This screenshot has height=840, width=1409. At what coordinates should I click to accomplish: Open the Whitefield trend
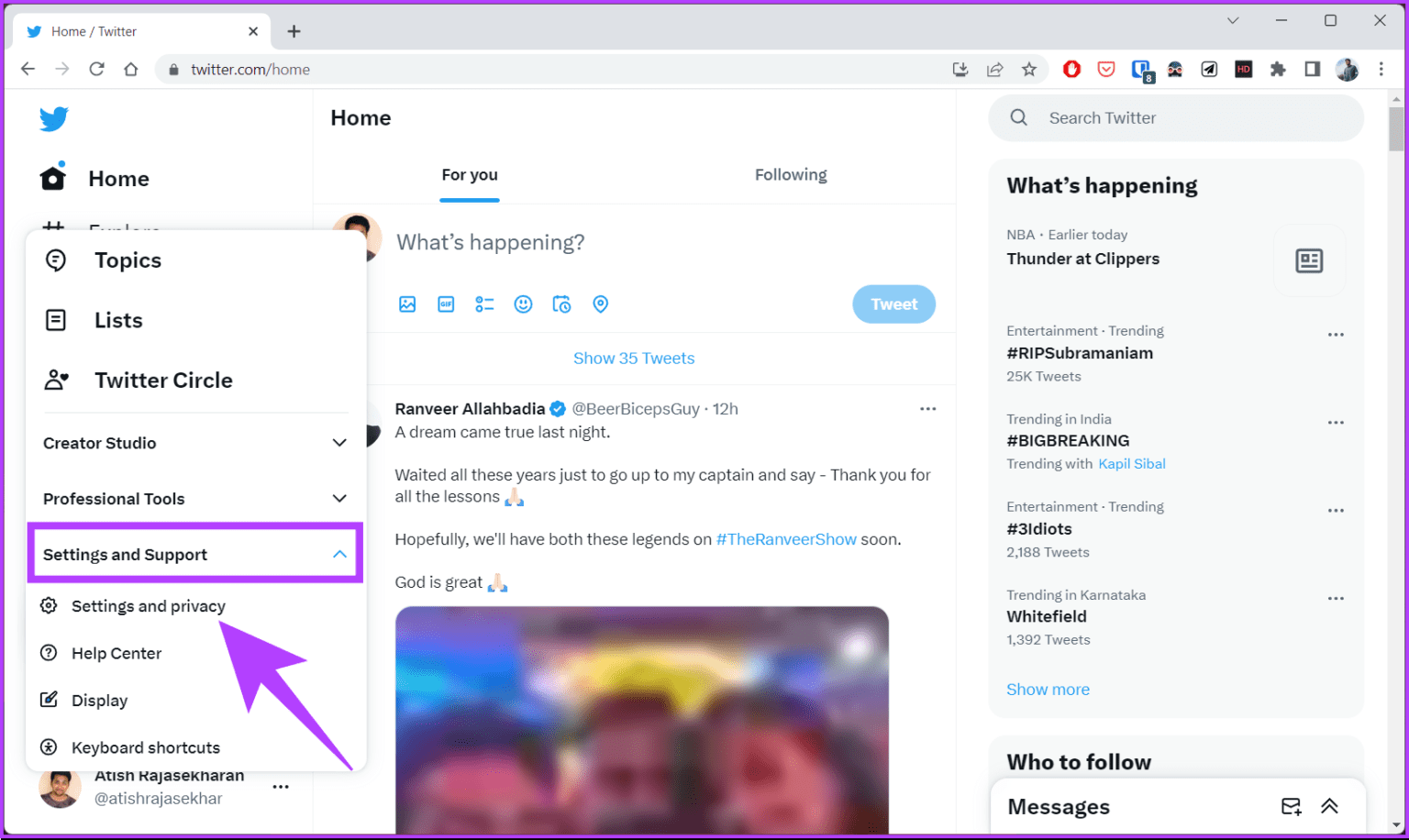pyautogui.click(x=1047, y=616)
